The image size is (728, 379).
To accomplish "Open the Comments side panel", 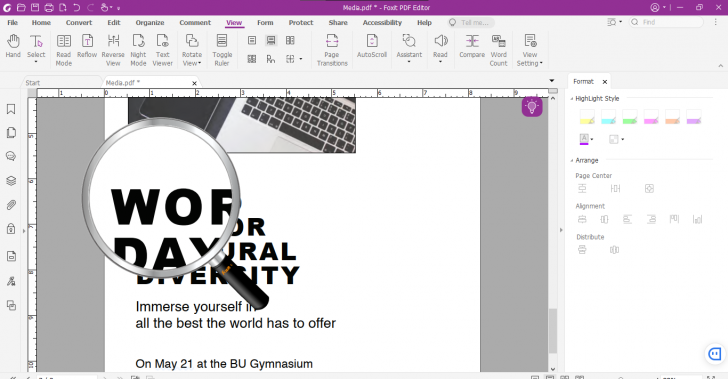I will tap(11, 156).
